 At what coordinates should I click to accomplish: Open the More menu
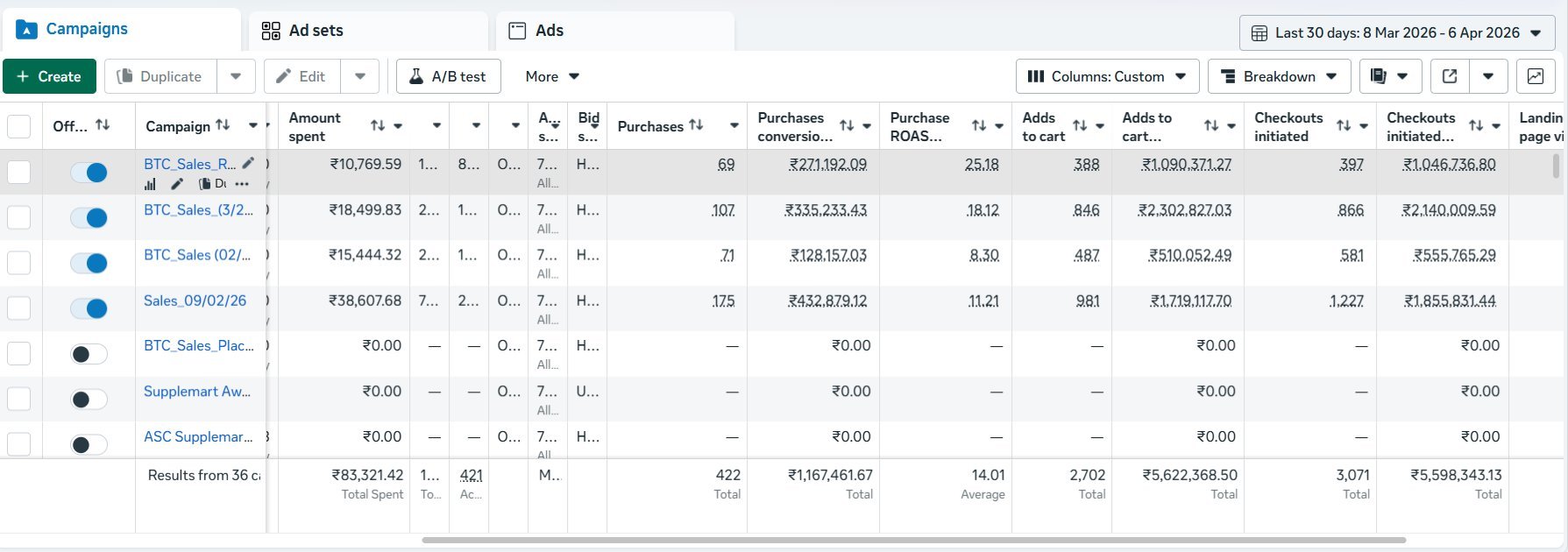pyautogui.click(x=552, y=76)
